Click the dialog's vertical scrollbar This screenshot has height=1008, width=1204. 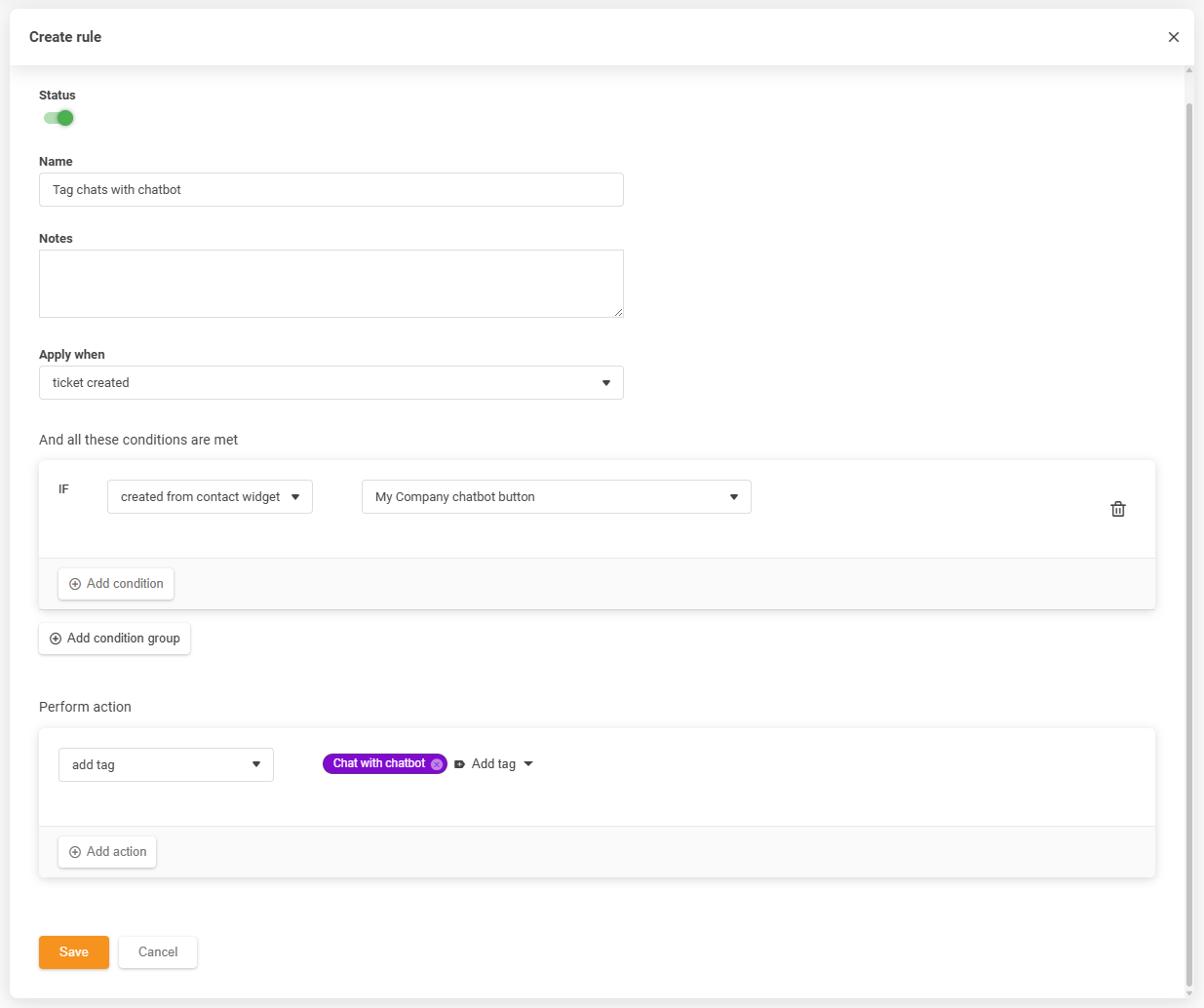click(x=1188, y=487)
